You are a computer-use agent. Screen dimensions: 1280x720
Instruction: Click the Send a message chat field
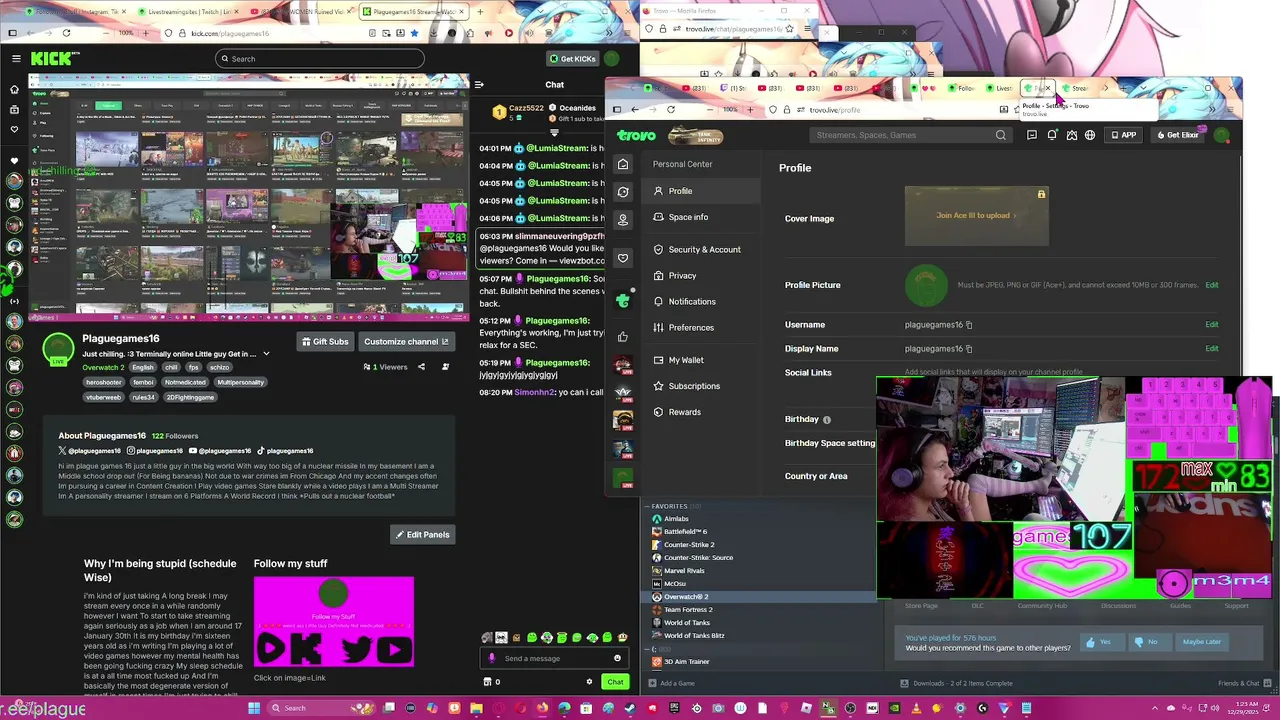pos(555,658)
